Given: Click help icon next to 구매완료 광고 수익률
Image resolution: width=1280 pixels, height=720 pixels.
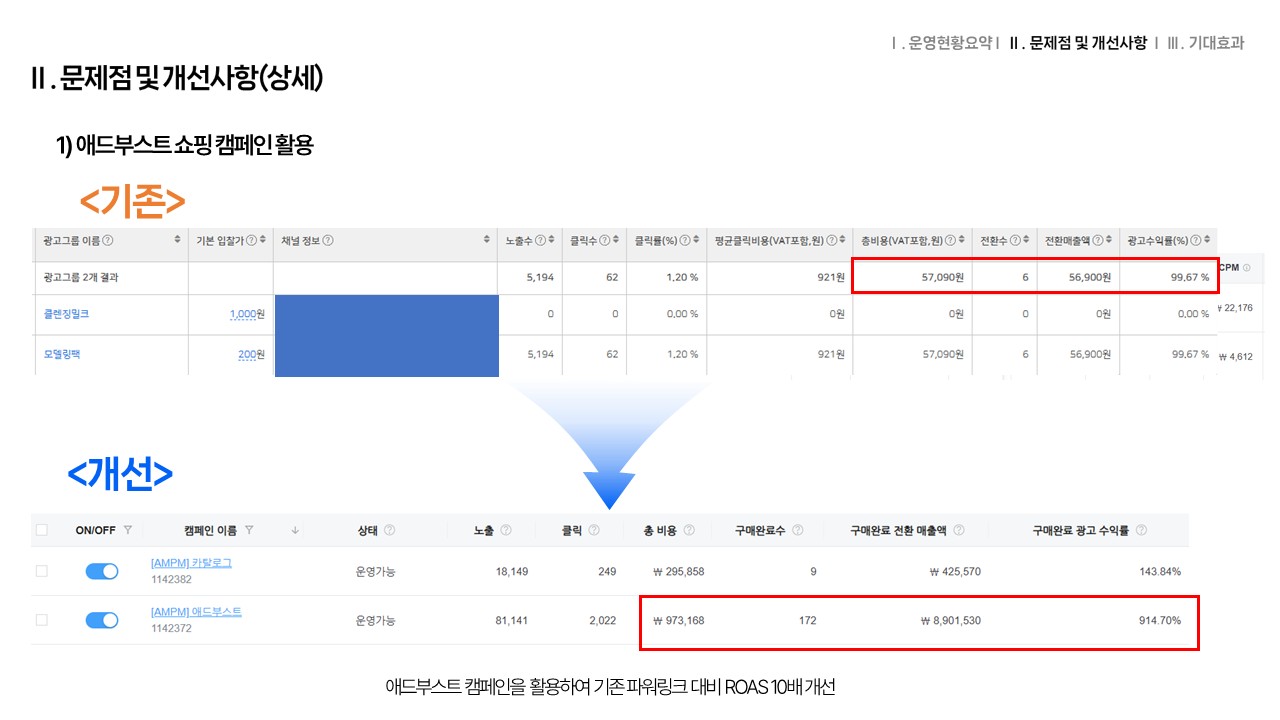Looking at the screenshot, I should coord(1141,530).
